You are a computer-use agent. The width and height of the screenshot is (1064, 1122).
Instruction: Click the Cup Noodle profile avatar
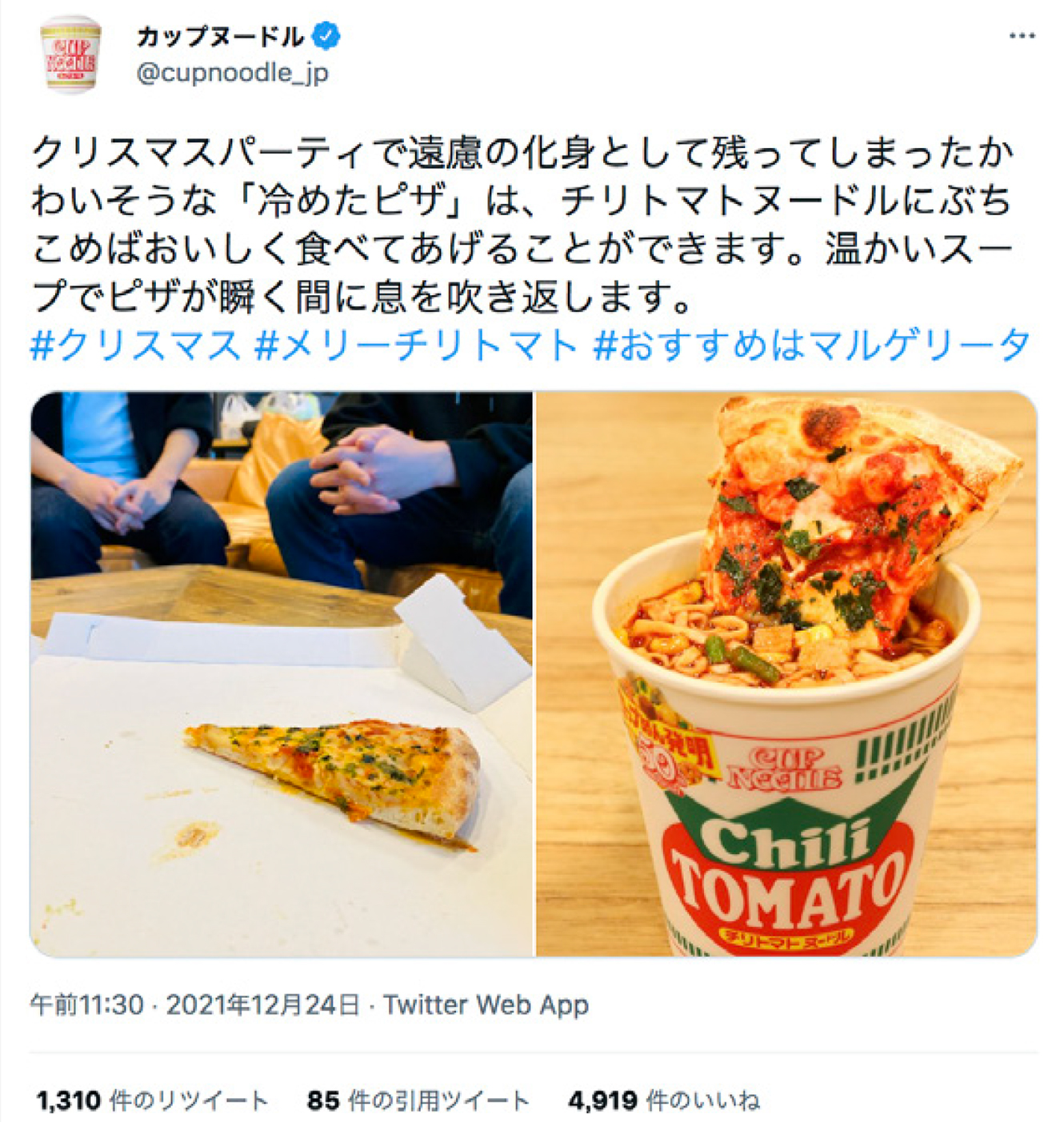(x=70, y=54)
